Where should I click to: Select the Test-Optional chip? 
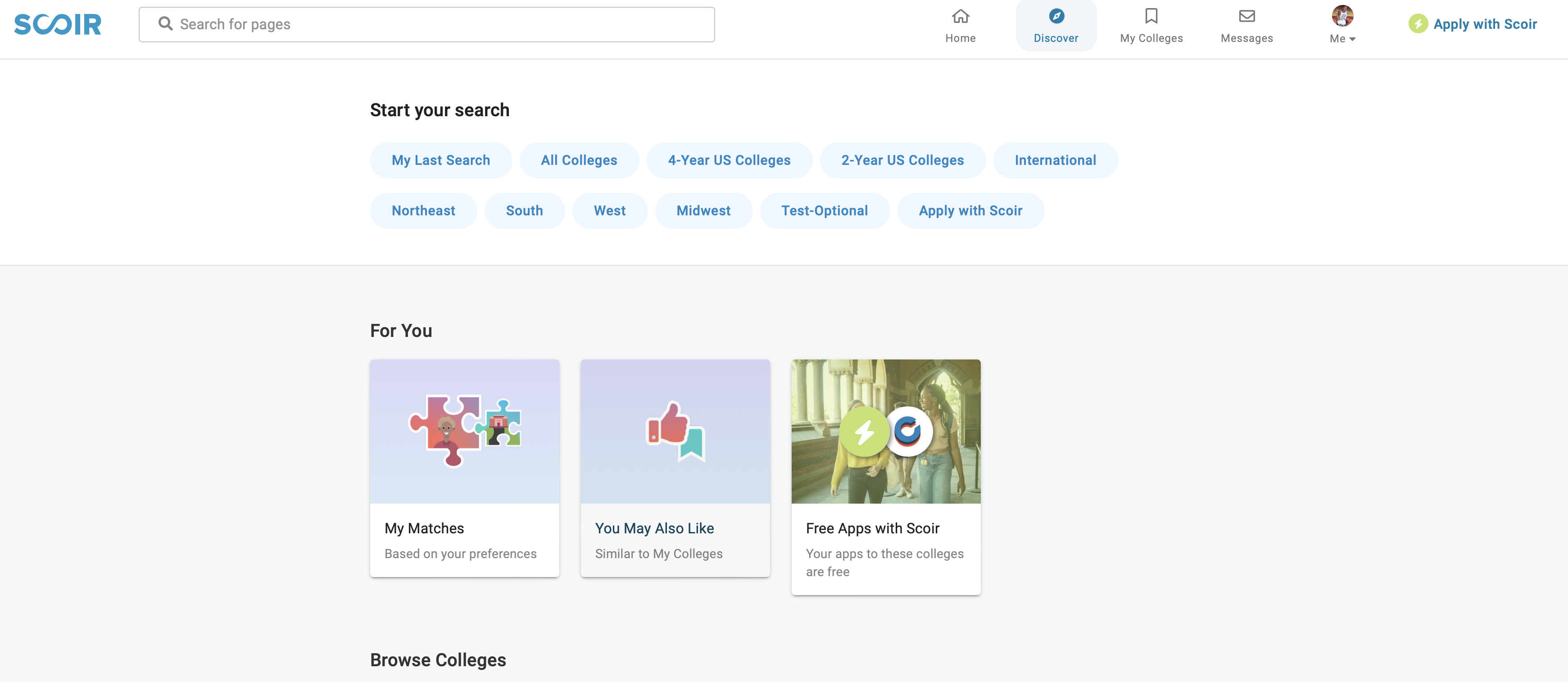tap(824, 211)
